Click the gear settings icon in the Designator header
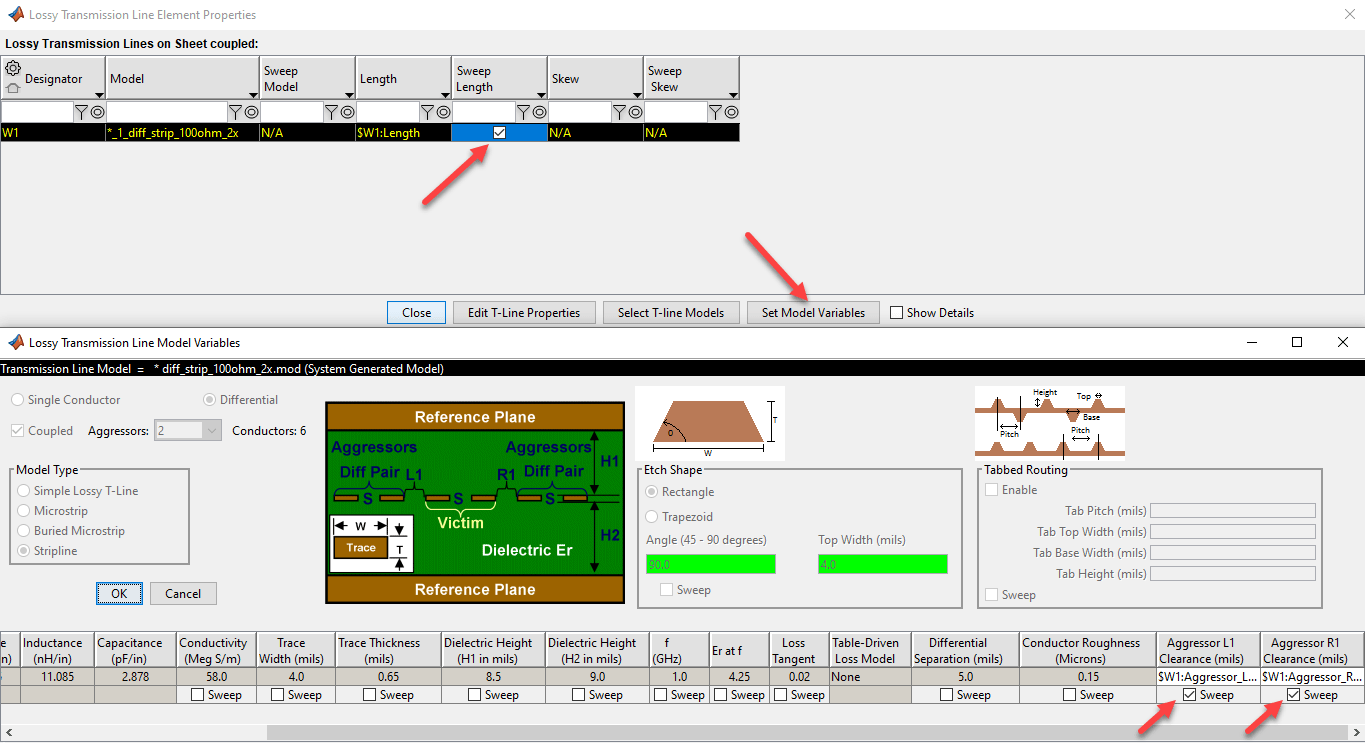The height and width of the screenshot is (743, 1365). point(13,69)
